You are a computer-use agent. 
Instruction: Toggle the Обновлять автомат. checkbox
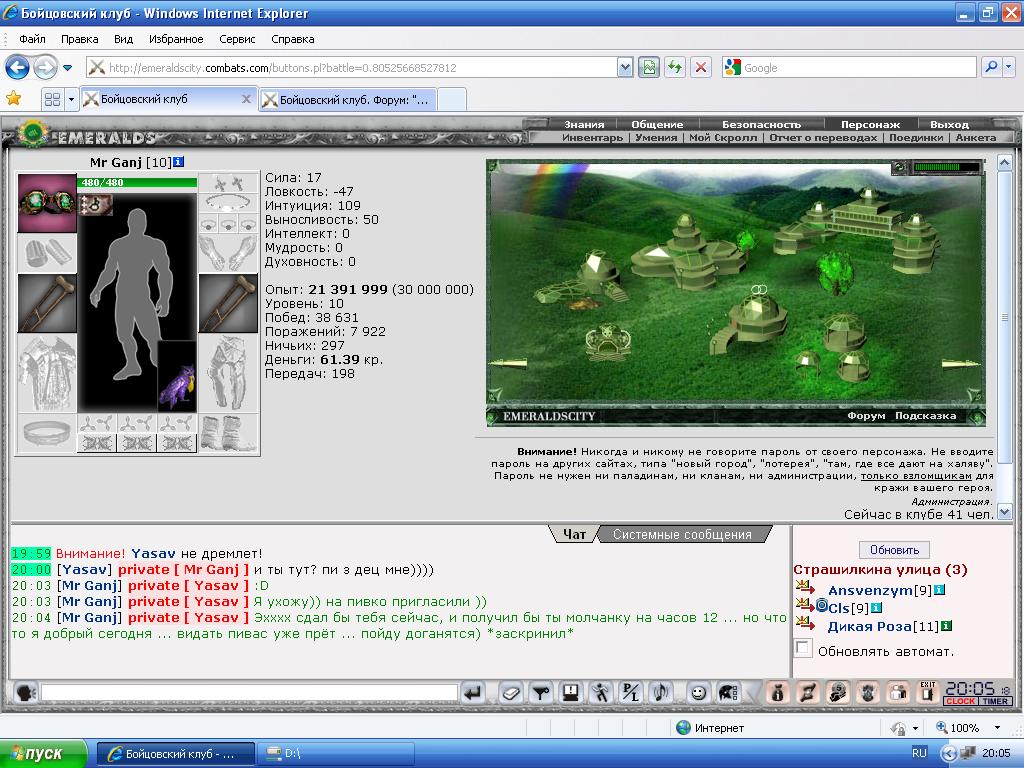coord(803,649)
